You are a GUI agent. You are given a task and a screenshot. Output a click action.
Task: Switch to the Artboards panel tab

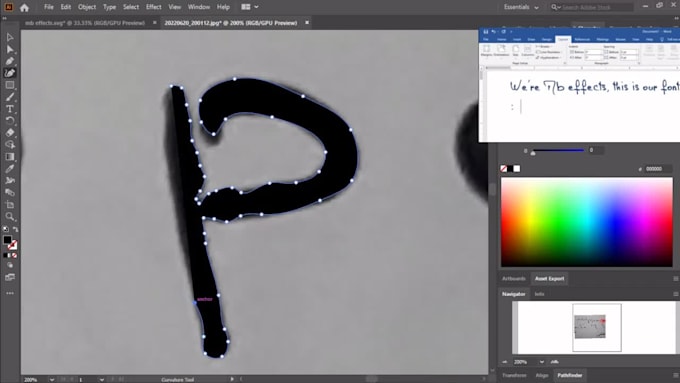[x=513, y=278]
